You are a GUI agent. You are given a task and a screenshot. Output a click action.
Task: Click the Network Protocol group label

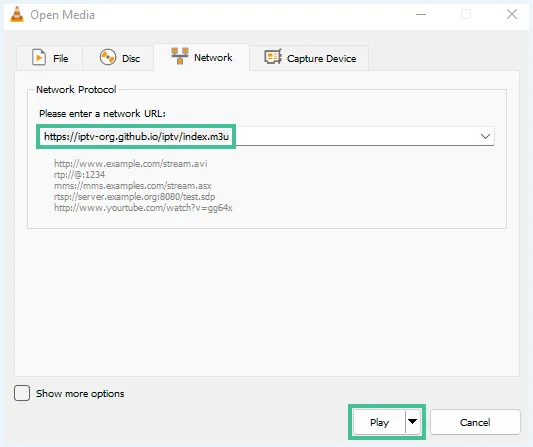[x=76, y=89]
